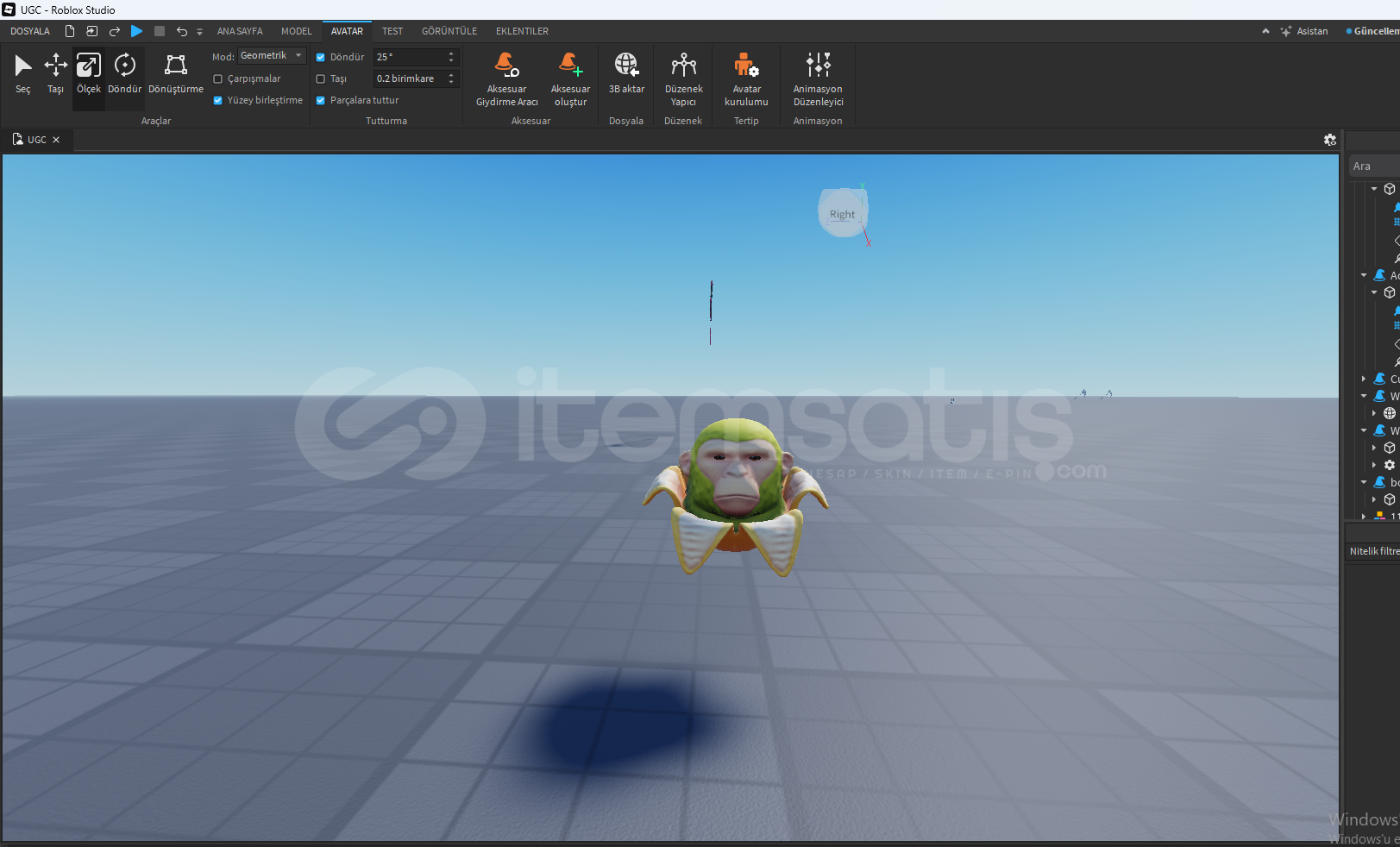Image resolution: width=1400 pixels, height=847 pixels.
Task: Click the Güncellen update link
Action: click(x=1373, y=31)
